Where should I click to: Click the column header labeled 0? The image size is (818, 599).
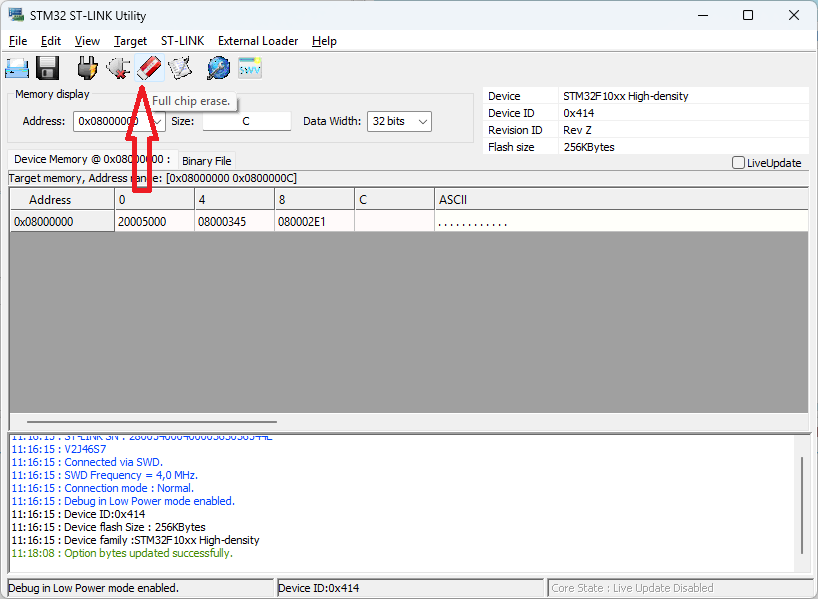pyautogui.click(x=154, y=200)
